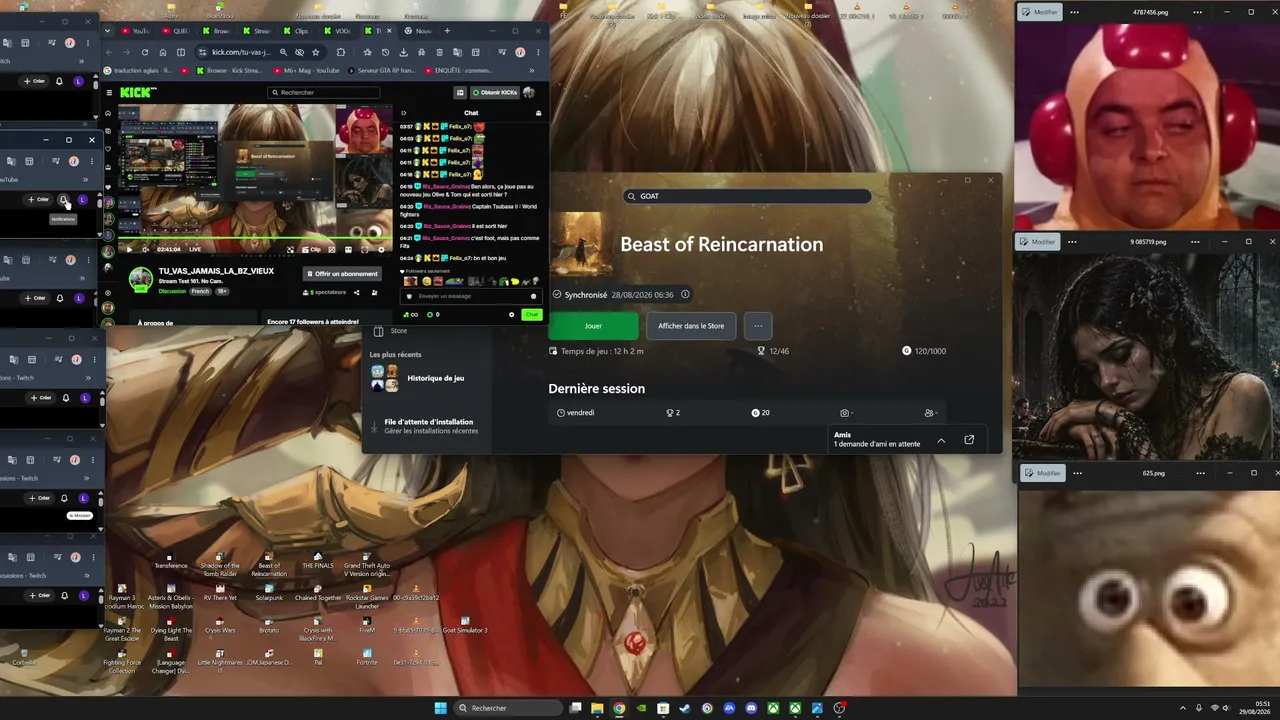
Task: Open Discord from the taskbar
Action: tap(751, 708)
